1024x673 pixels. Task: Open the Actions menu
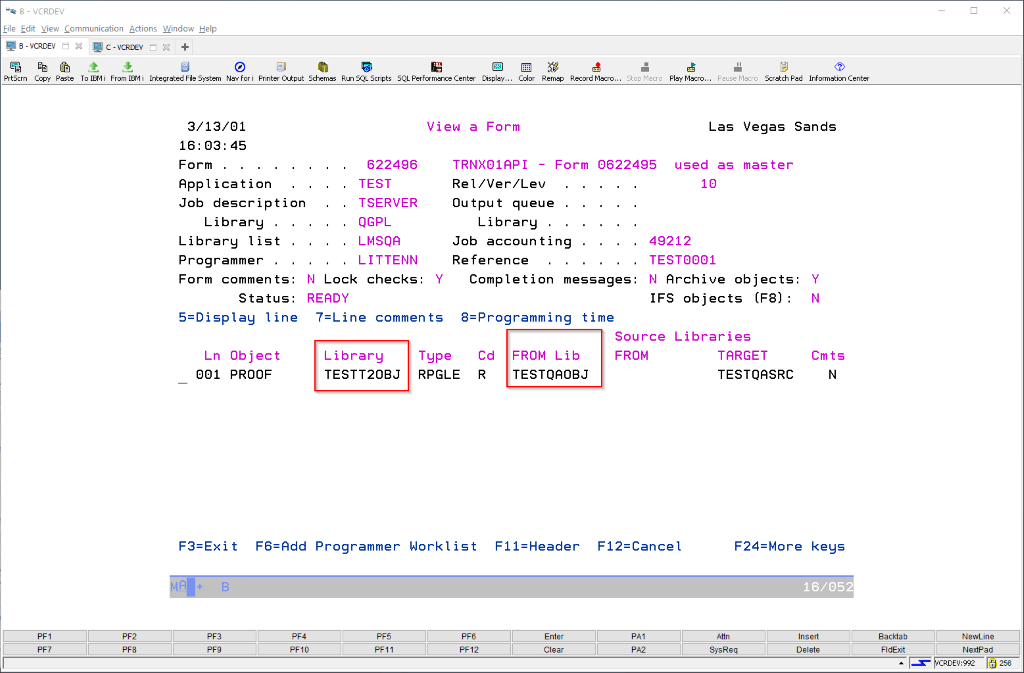tap(143, 29)
